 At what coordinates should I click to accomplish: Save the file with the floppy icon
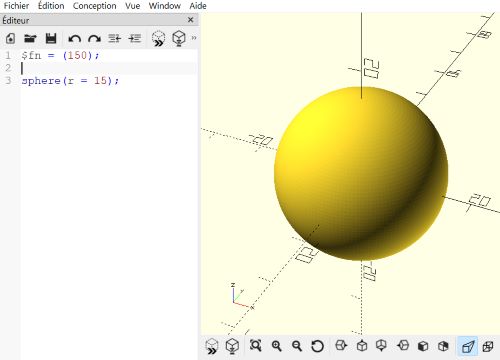click(51, 38)
